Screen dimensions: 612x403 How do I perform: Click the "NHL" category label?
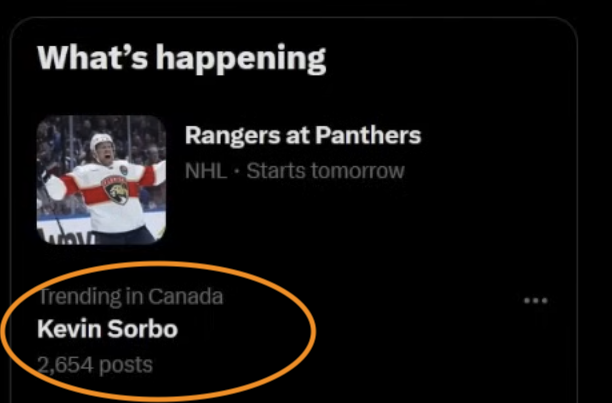point(205,171)
